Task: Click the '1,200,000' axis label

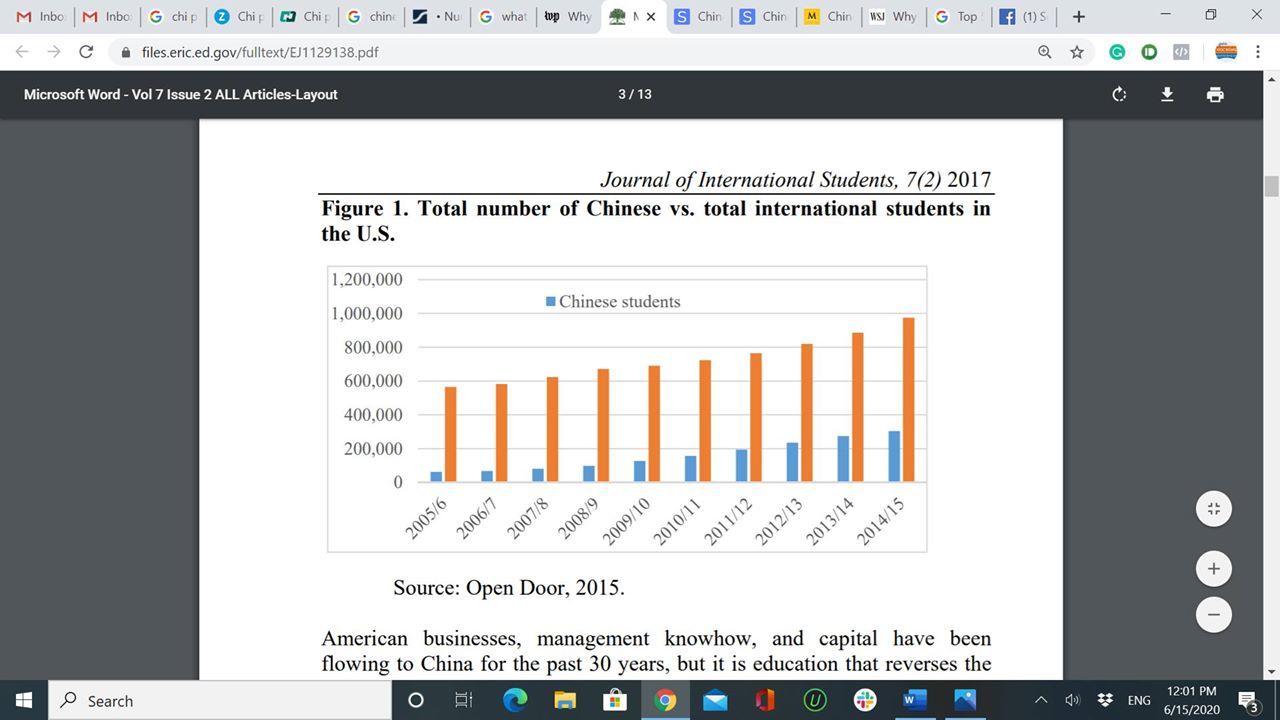Action: click(x=367, y=279)
